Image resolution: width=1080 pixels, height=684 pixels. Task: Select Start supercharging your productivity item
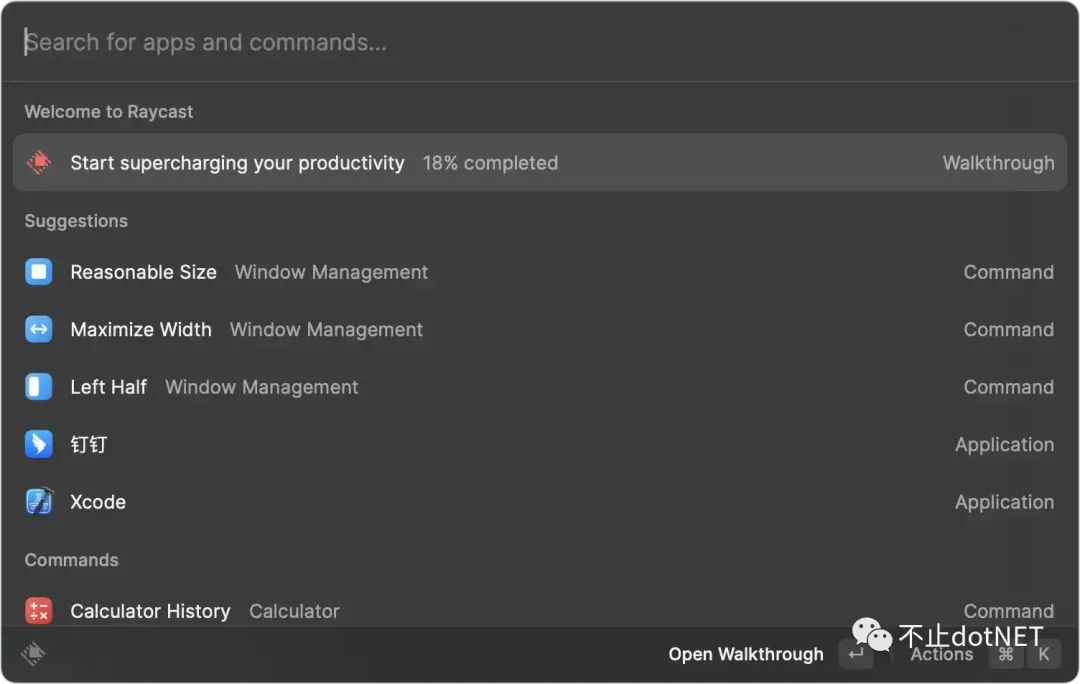click(x=540, y=163)
